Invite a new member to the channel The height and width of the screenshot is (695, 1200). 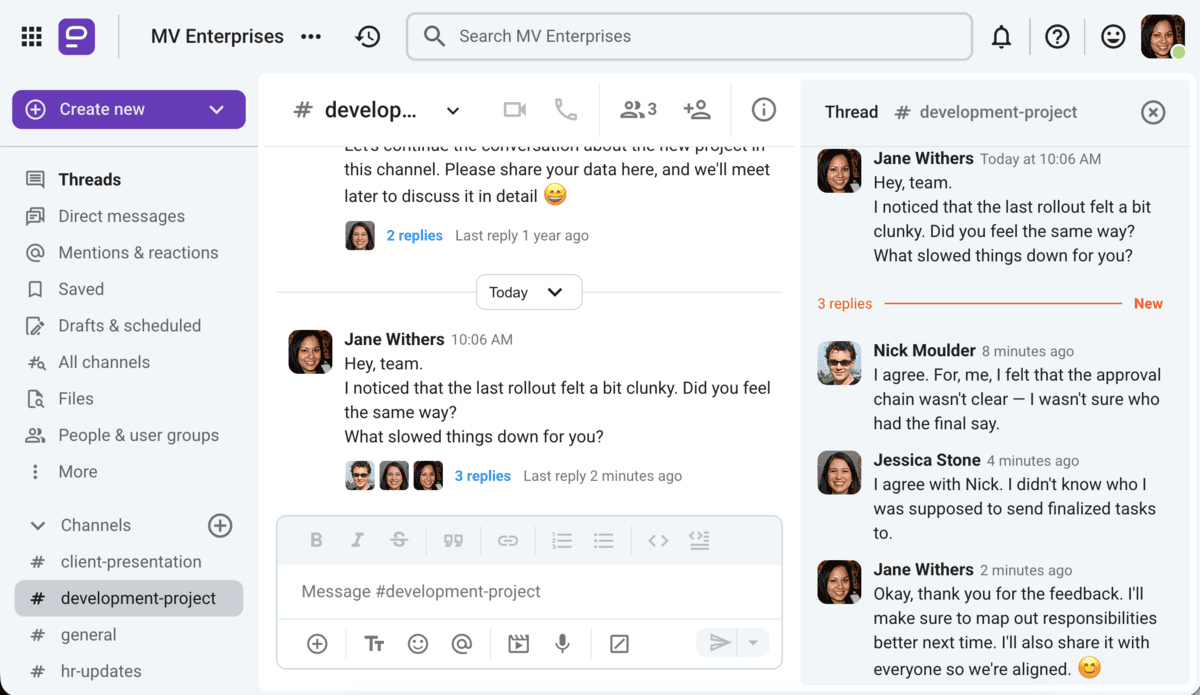698,110
